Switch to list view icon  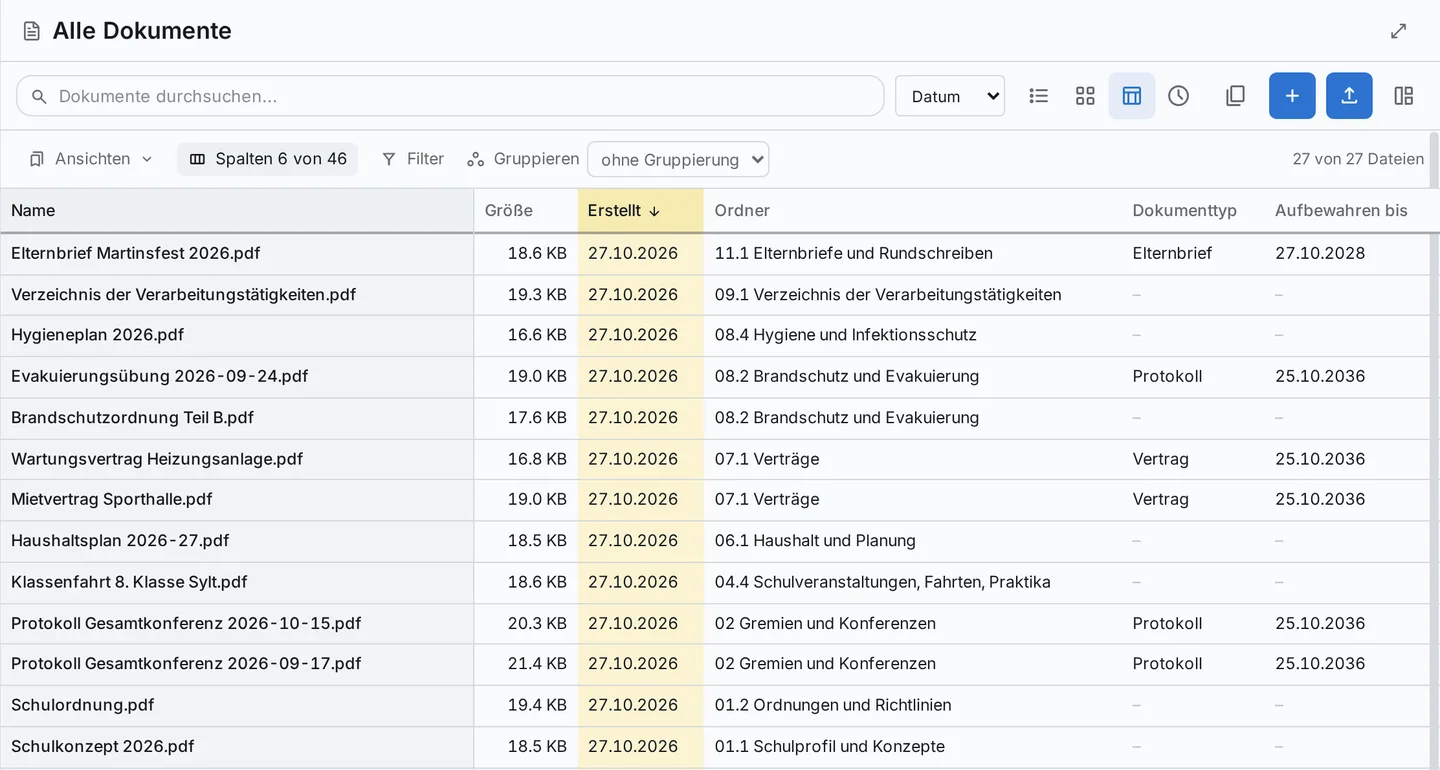coord(1039,96)
